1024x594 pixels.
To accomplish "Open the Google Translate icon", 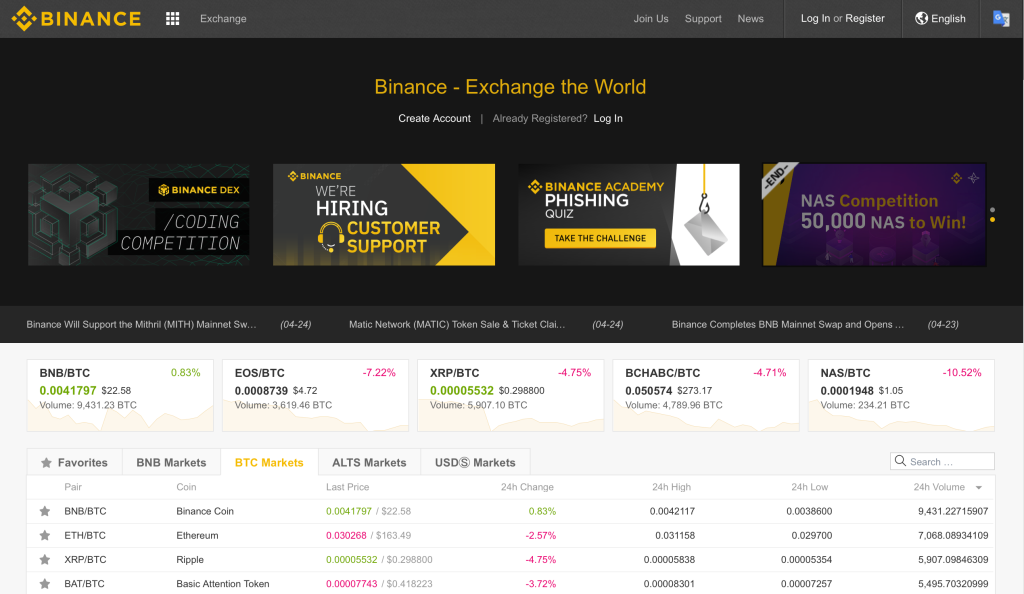I will pos(1001,18).
